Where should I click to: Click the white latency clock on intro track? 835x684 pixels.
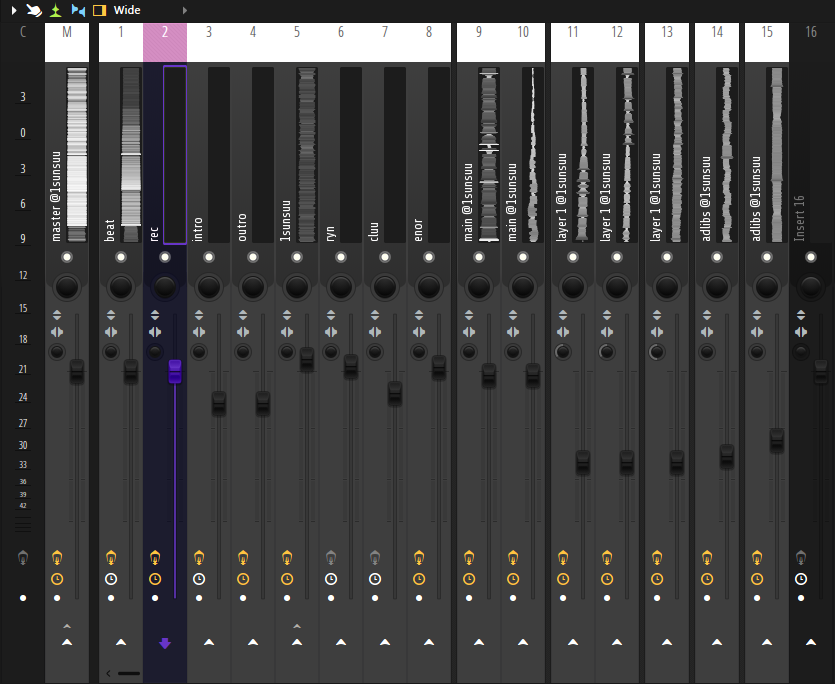click(x=199, y=579)
